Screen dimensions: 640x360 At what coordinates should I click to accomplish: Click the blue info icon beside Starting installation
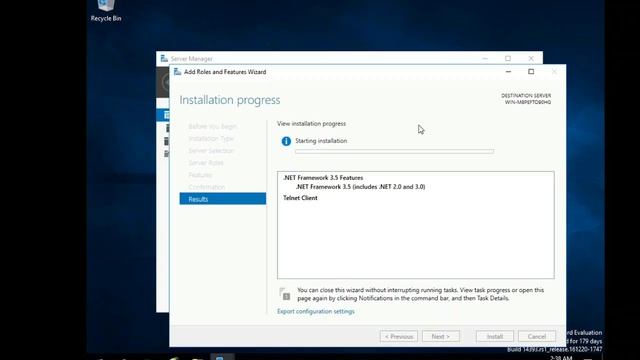(286, 141)
